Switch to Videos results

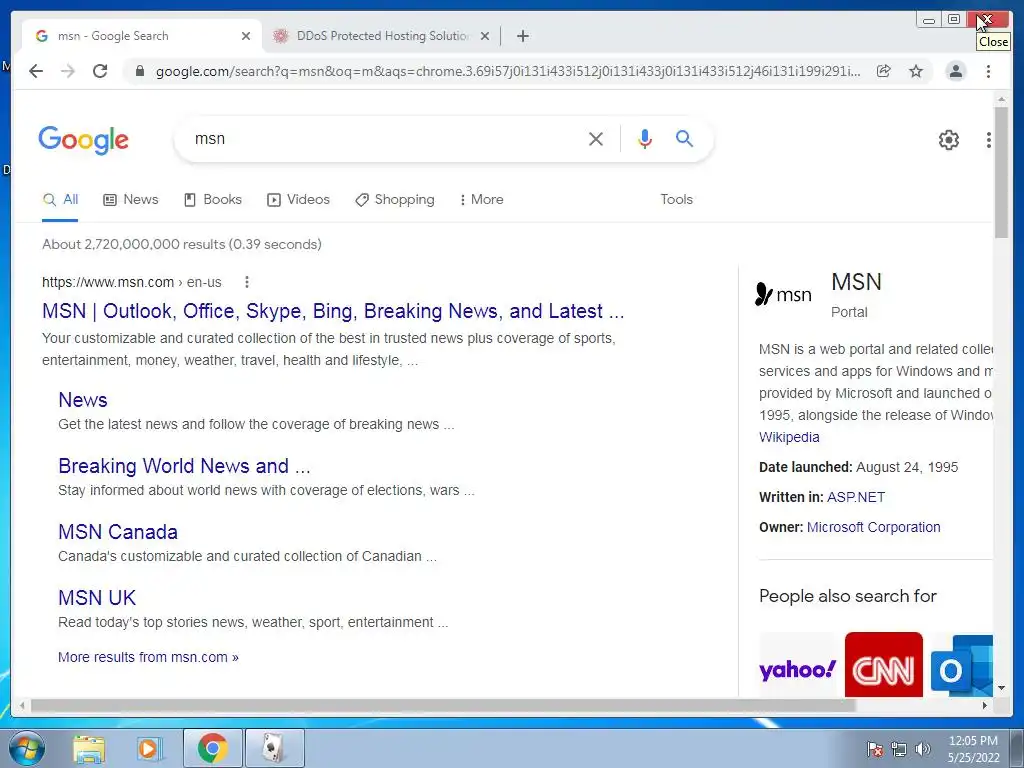298,200
